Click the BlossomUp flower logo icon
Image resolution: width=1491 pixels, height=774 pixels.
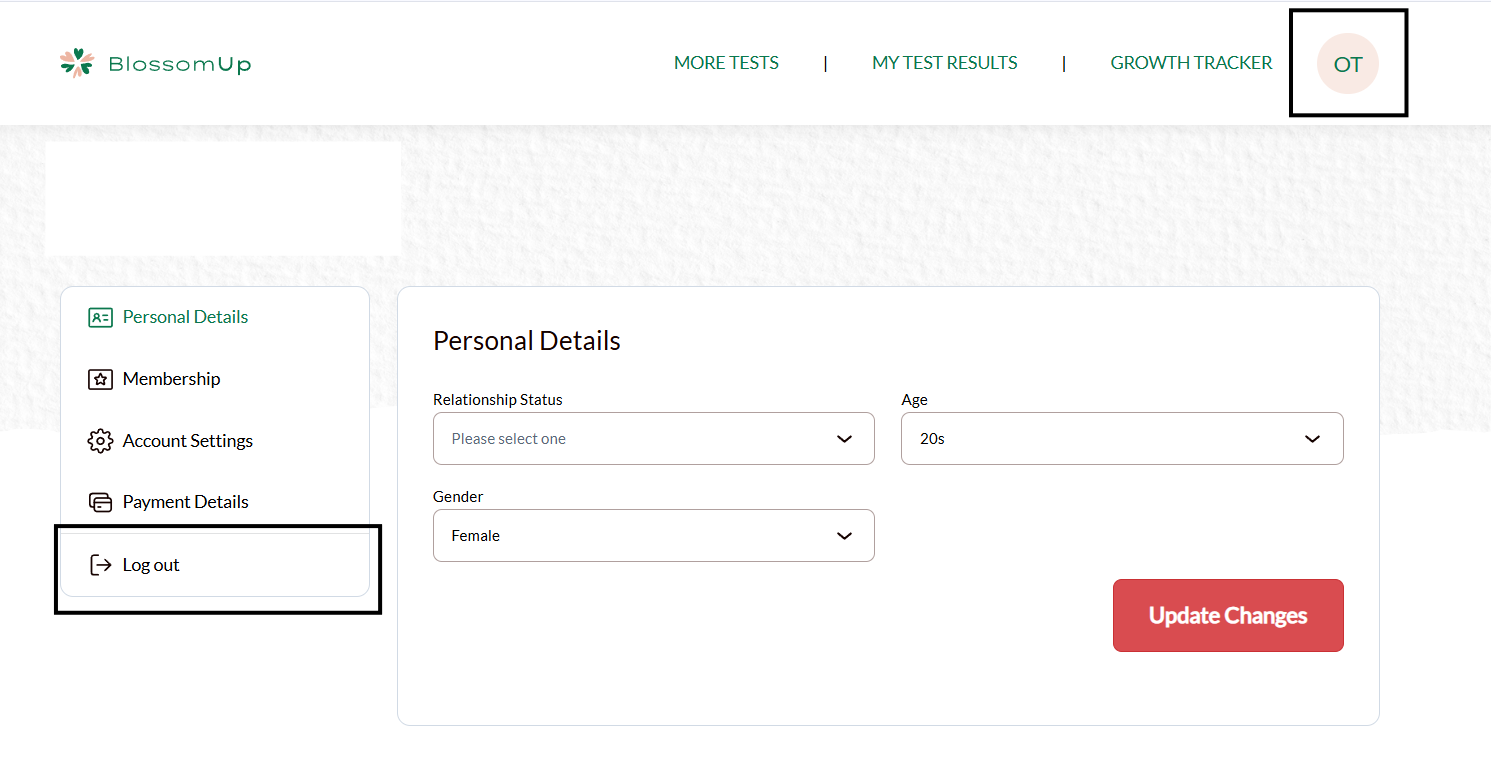77,63
